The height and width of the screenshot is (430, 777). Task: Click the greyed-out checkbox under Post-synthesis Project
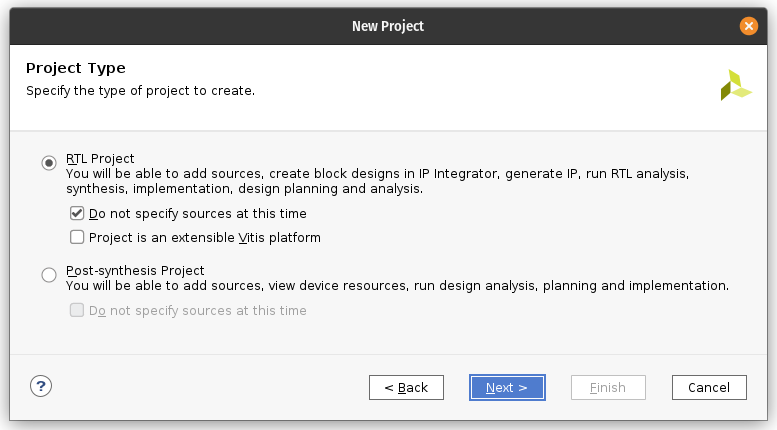tap(77, 310)
